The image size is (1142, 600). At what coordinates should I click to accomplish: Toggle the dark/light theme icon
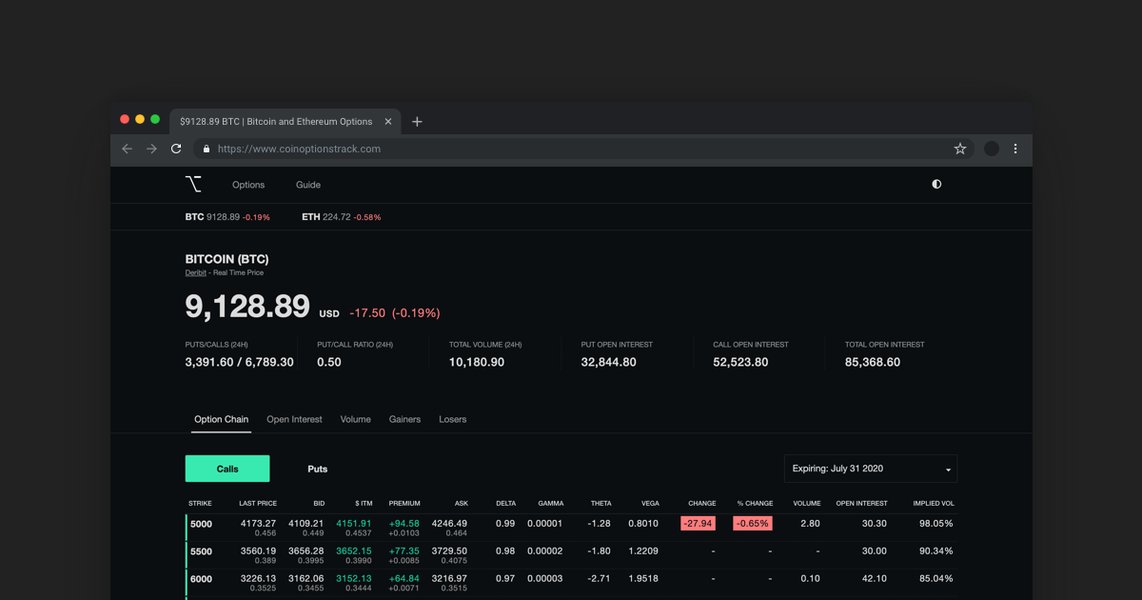coord(937,184)
